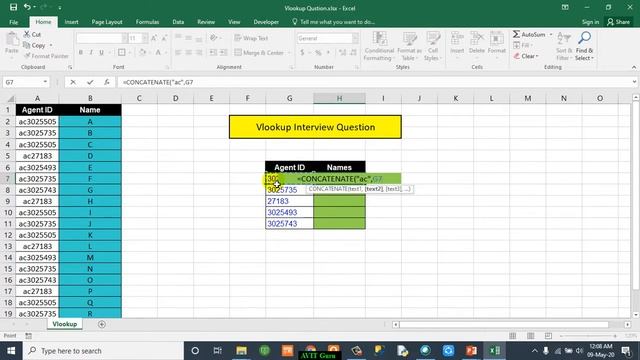Open Merge & Center dropdown
This screenshot has height=360, width=640.
coord(289,53)
